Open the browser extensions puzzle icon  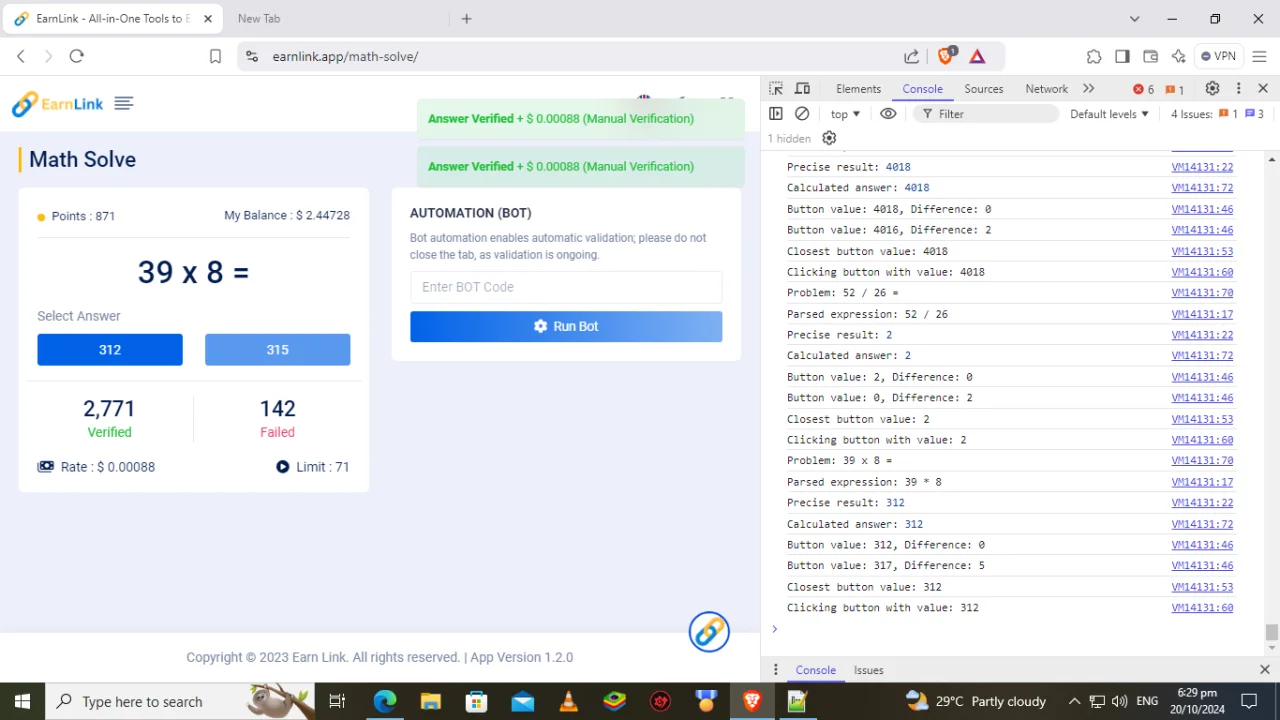[1094, 56]
